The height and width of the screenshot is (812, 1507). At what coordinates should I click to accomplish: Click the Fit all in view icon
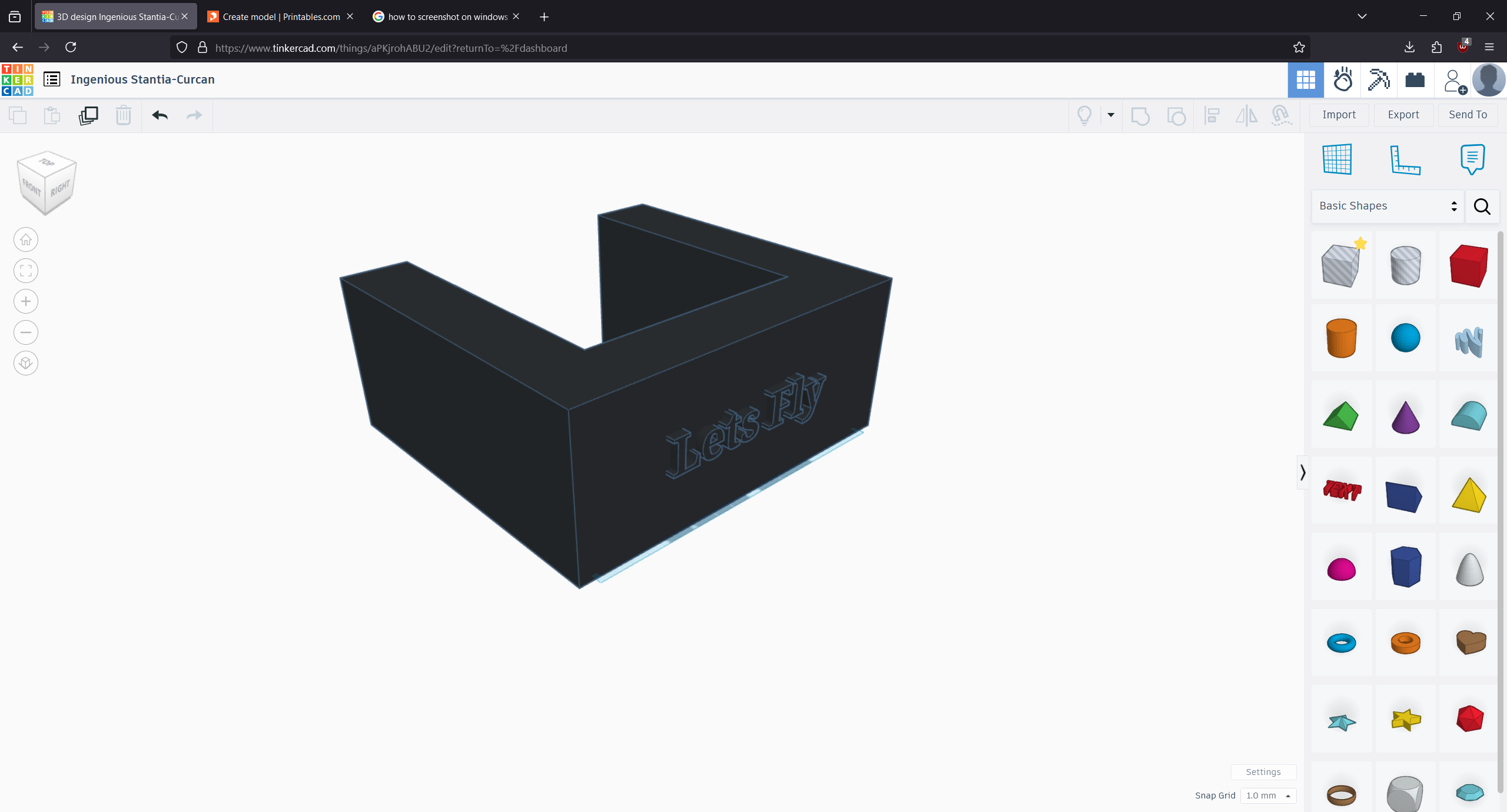(x=26, y=271)
